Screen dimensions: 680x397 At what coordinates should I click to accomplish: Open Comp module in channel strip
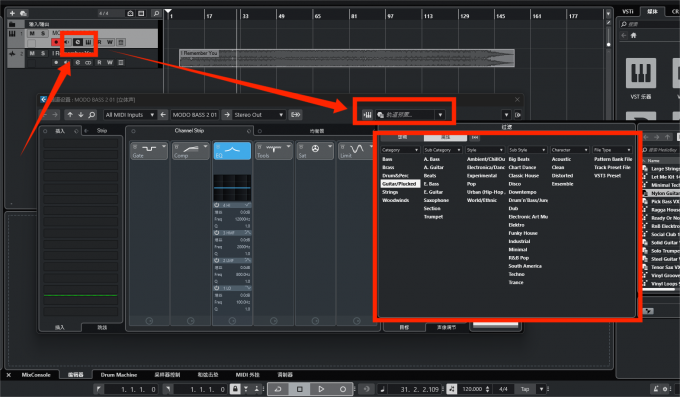pyautogui.click(x=190, y=151)
